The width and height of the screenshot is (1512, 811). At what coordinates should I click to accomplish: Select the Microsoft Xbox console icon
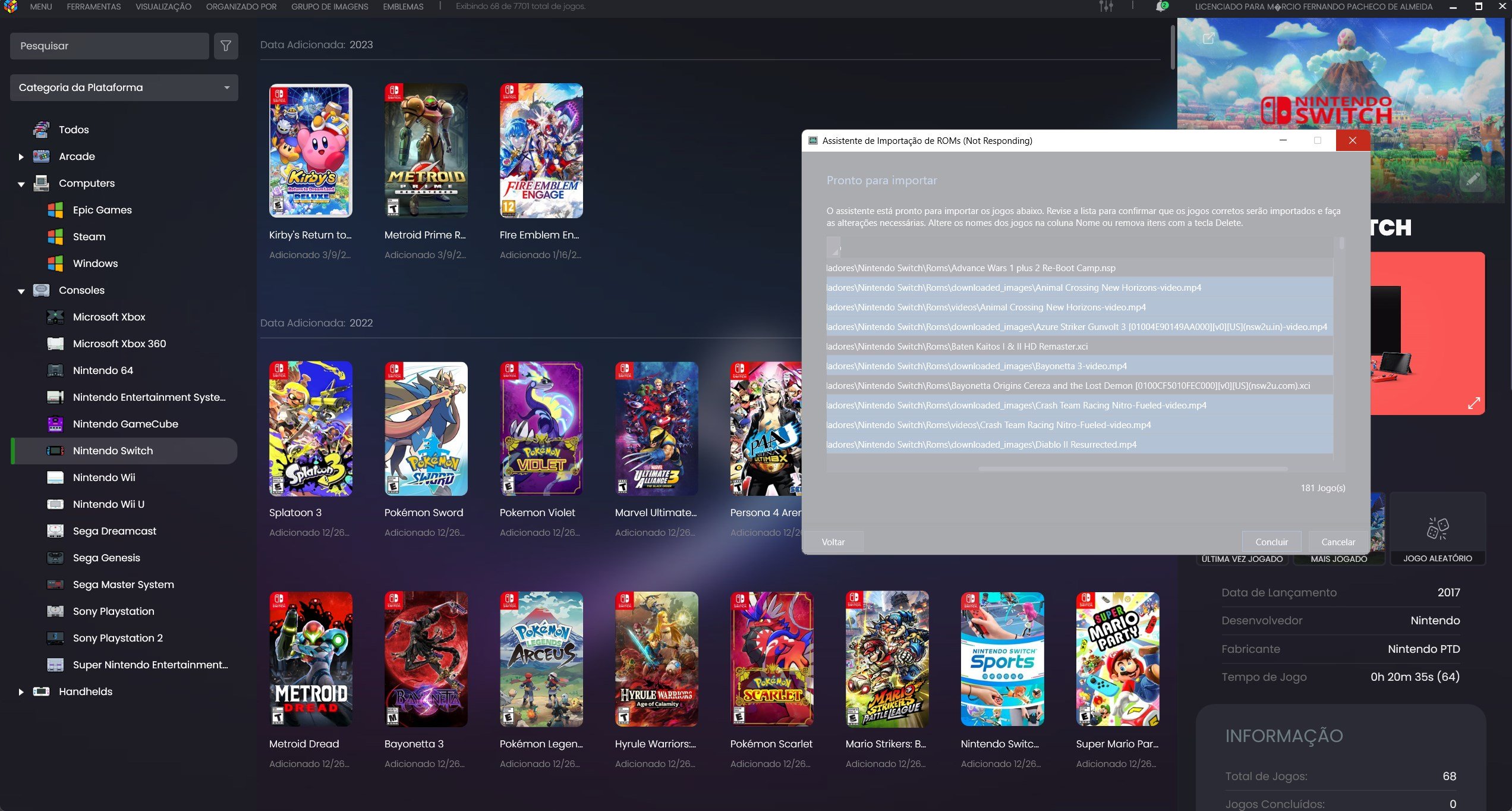(x=55, y=317)
